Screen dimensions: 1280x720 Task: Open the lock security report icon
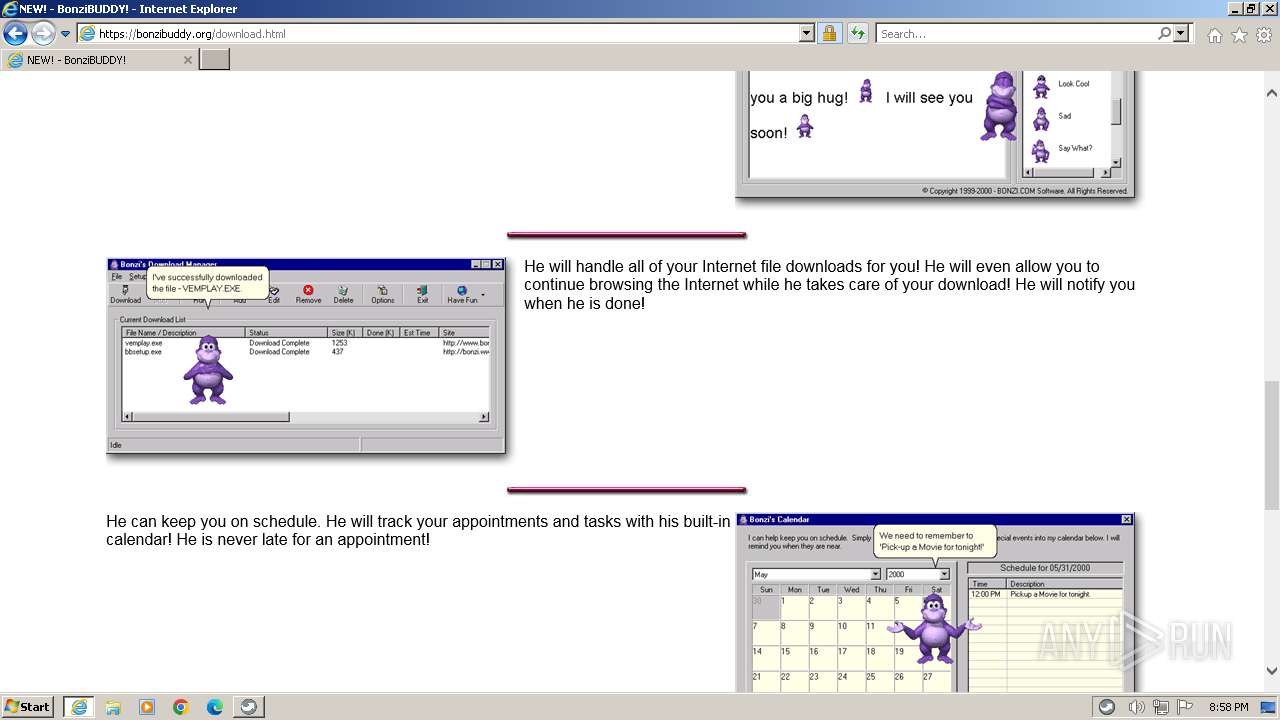coord(829,33)
